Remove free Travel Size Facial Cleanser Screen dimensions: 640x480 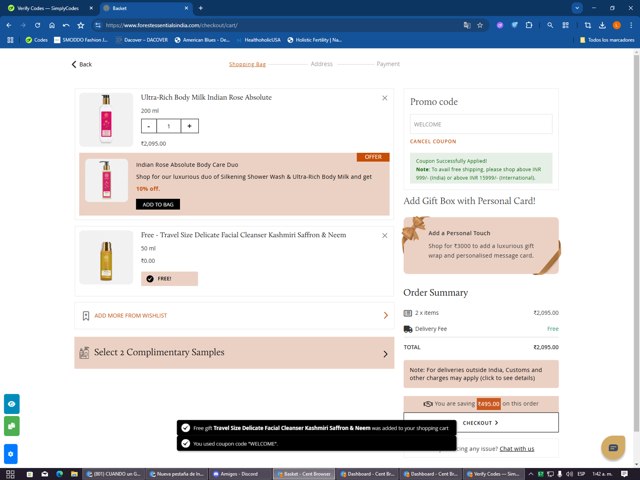(x=384, y=236)
